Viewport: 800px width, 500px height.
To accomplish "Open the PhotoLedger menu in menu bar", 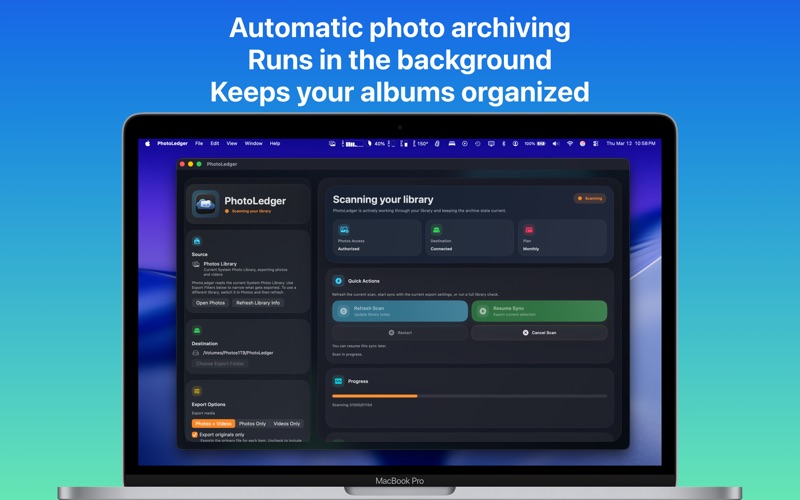I will point(172,144).
